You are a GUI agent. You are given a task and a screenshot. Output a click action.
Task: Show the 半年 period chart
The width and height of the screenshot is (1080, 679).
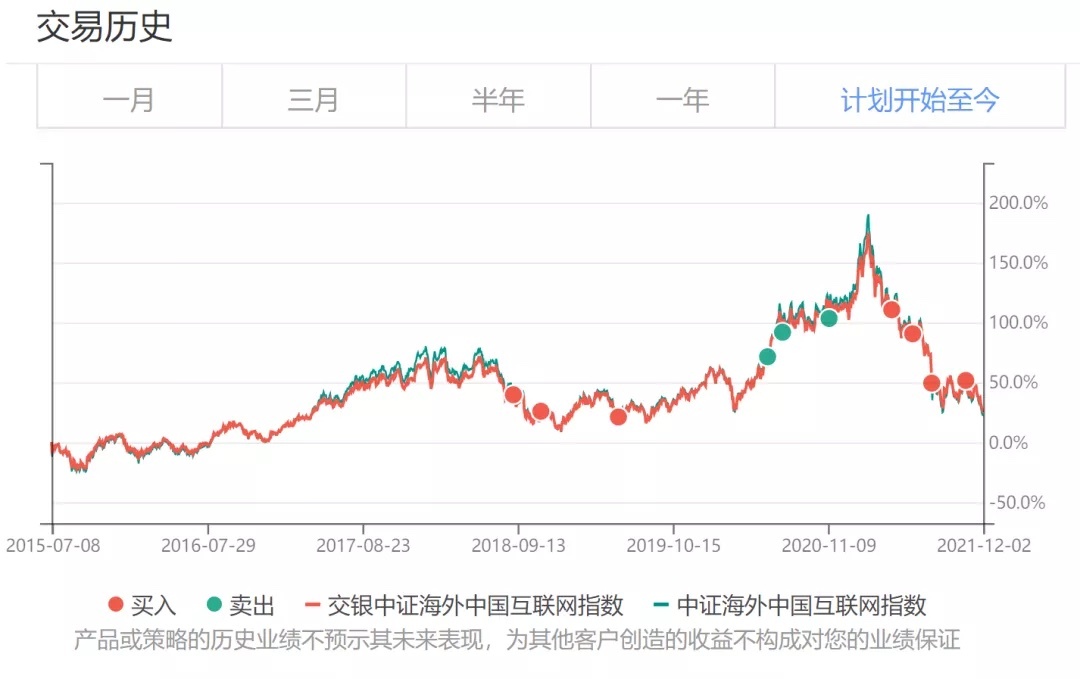498,99
